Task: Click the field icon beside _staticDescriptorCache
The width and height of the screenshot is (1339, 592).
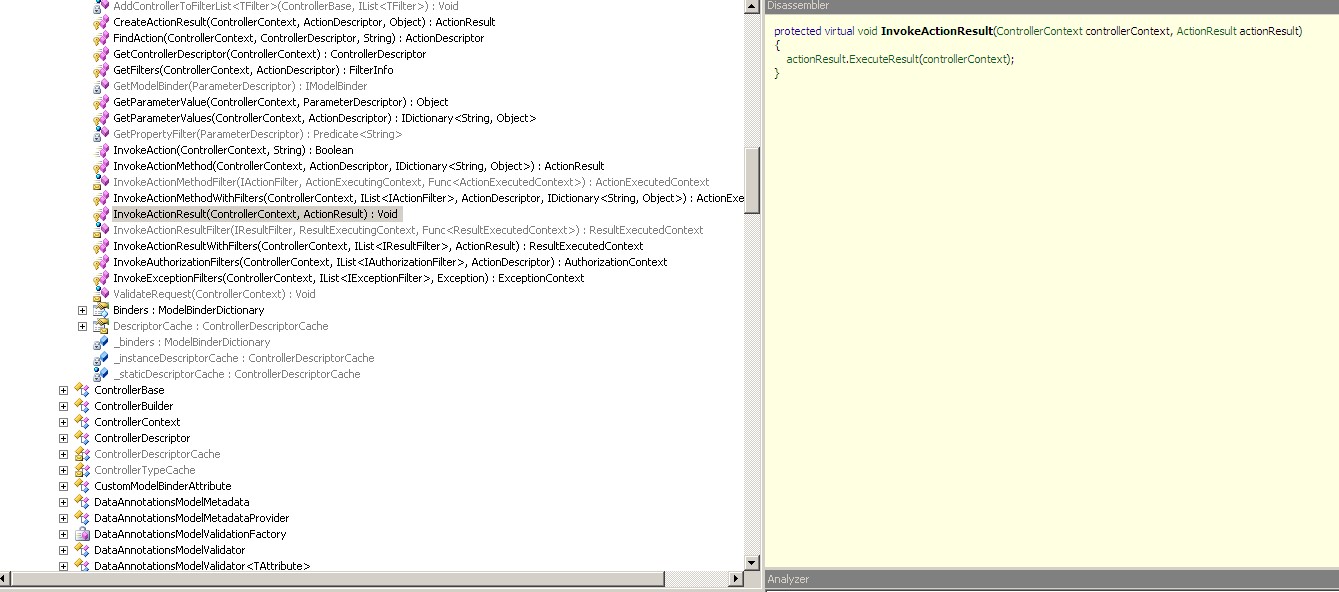Action: point(100,374)
